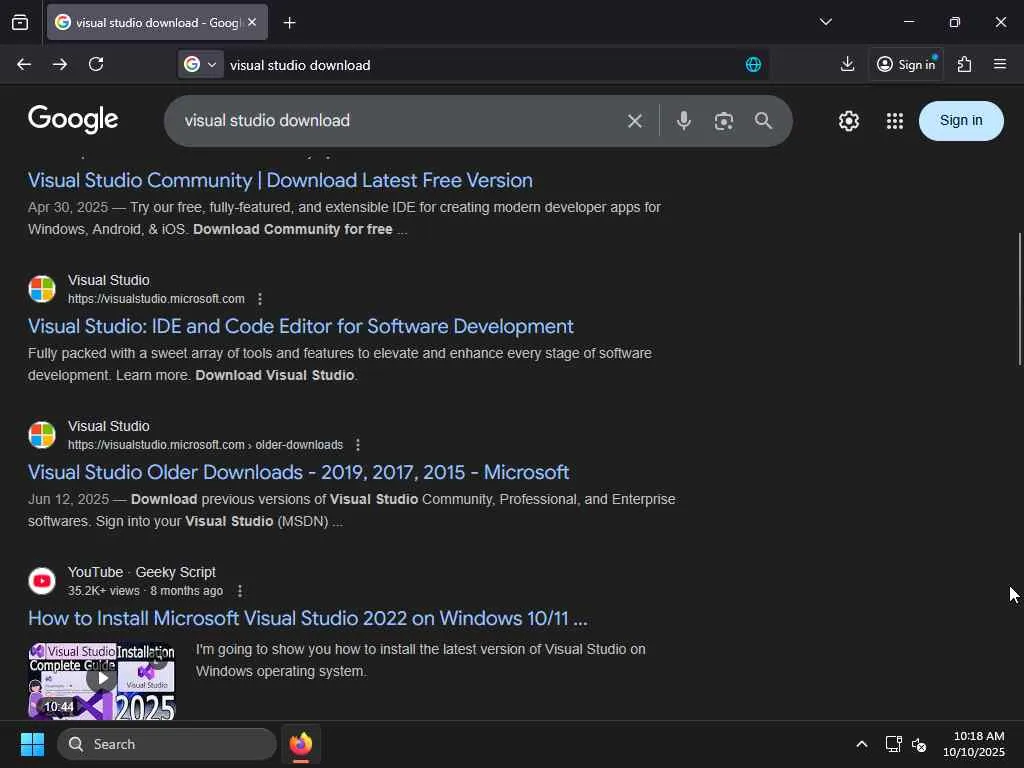
Task: Click the blue Google Sign in button
Action: click(961, 121)
